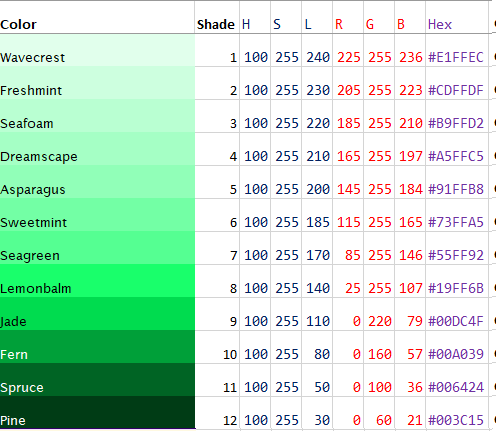
Task: Select the shade number 12 cell
Action: pyautogui.click(x=217, y=412)
